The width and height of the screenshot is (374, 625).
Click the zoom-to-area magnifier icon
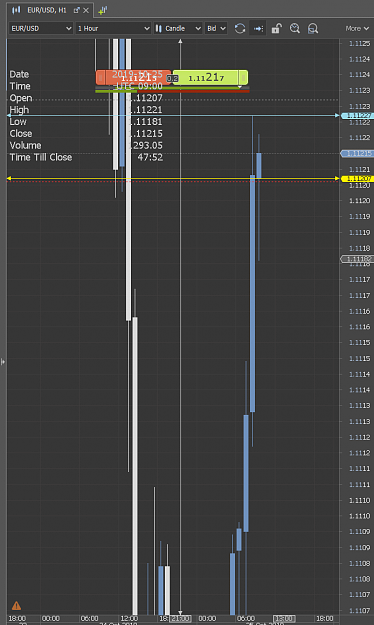(x=313, y=28)
